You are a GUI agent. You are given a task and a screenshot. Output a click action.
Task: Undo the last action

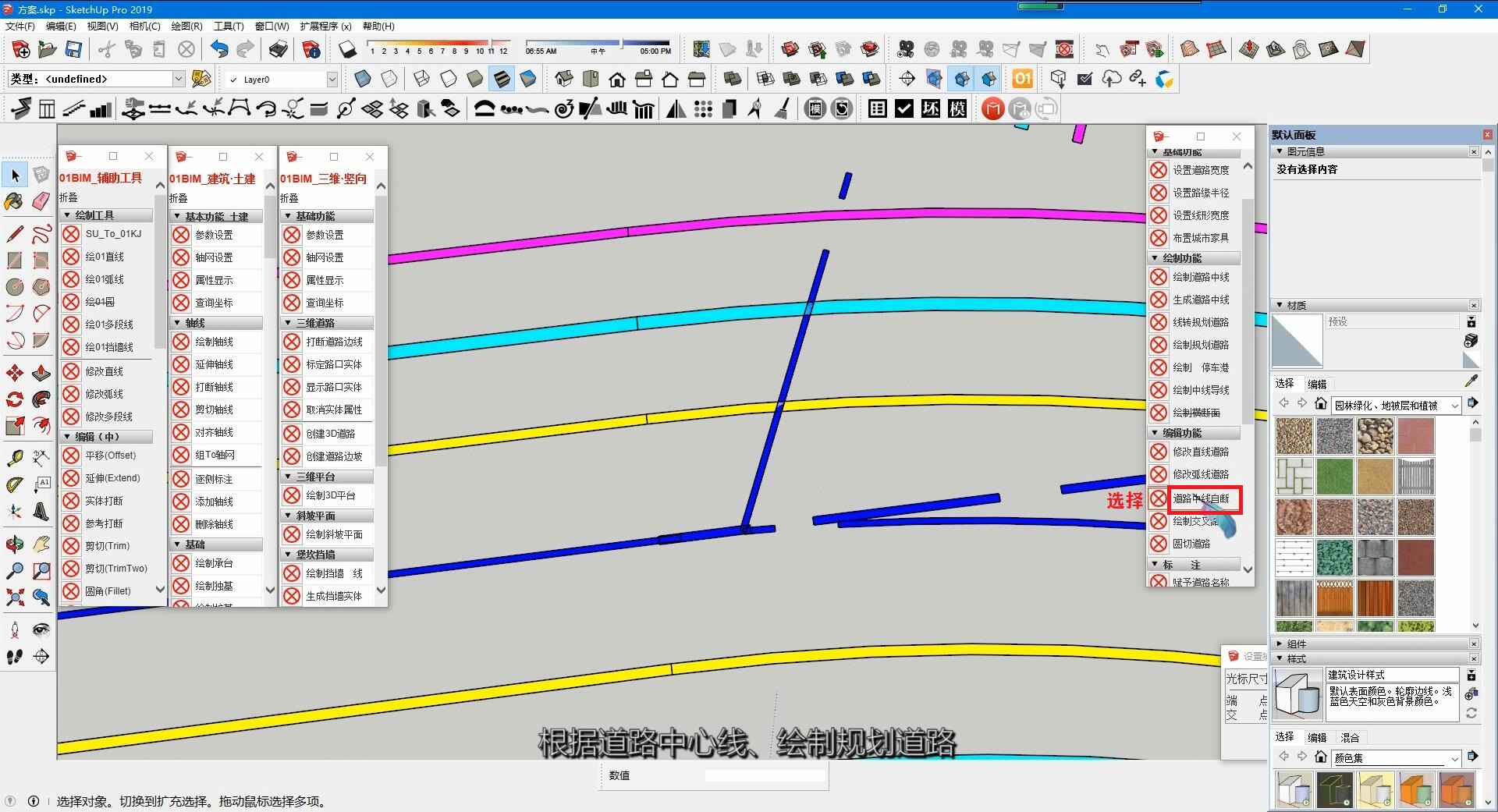pyautogui.click(x=219, y=49)
